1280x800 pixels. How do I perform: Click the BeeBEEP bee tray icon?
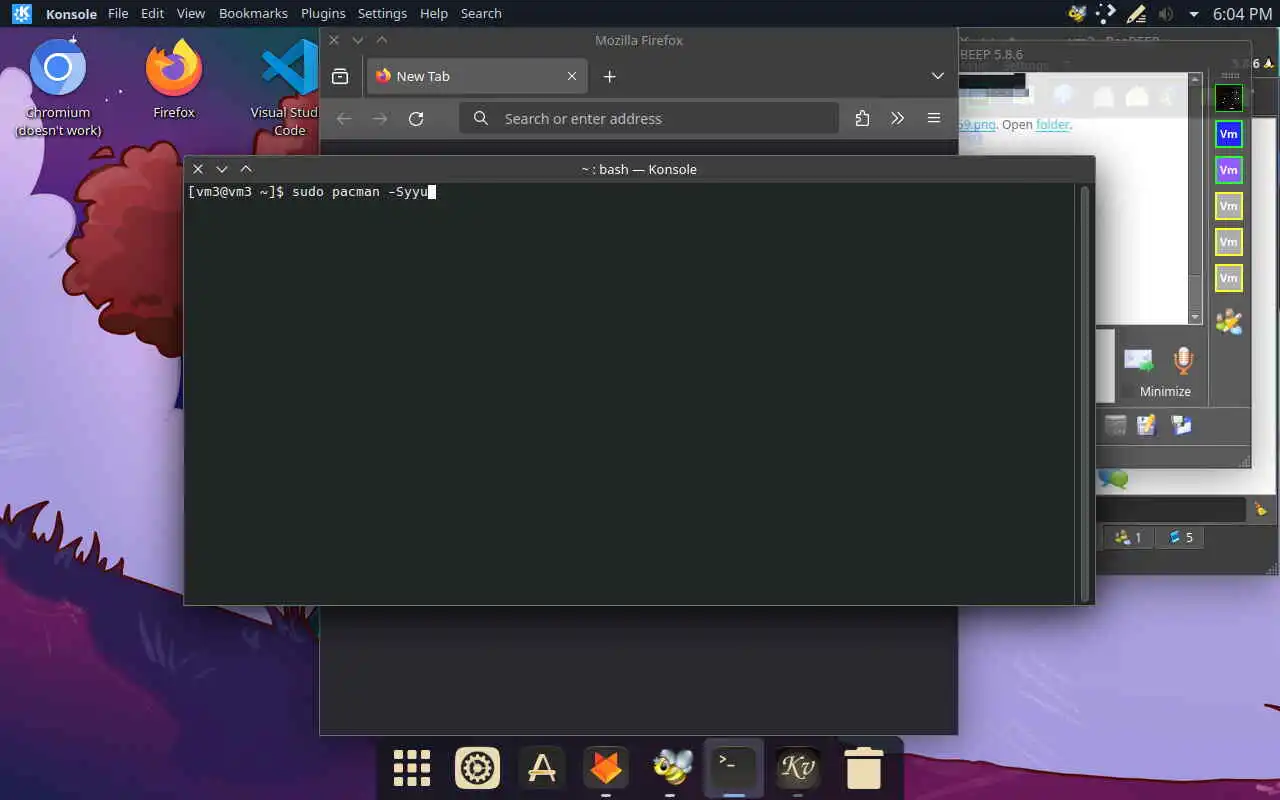pyautogui.click(x=1077, y=14)
